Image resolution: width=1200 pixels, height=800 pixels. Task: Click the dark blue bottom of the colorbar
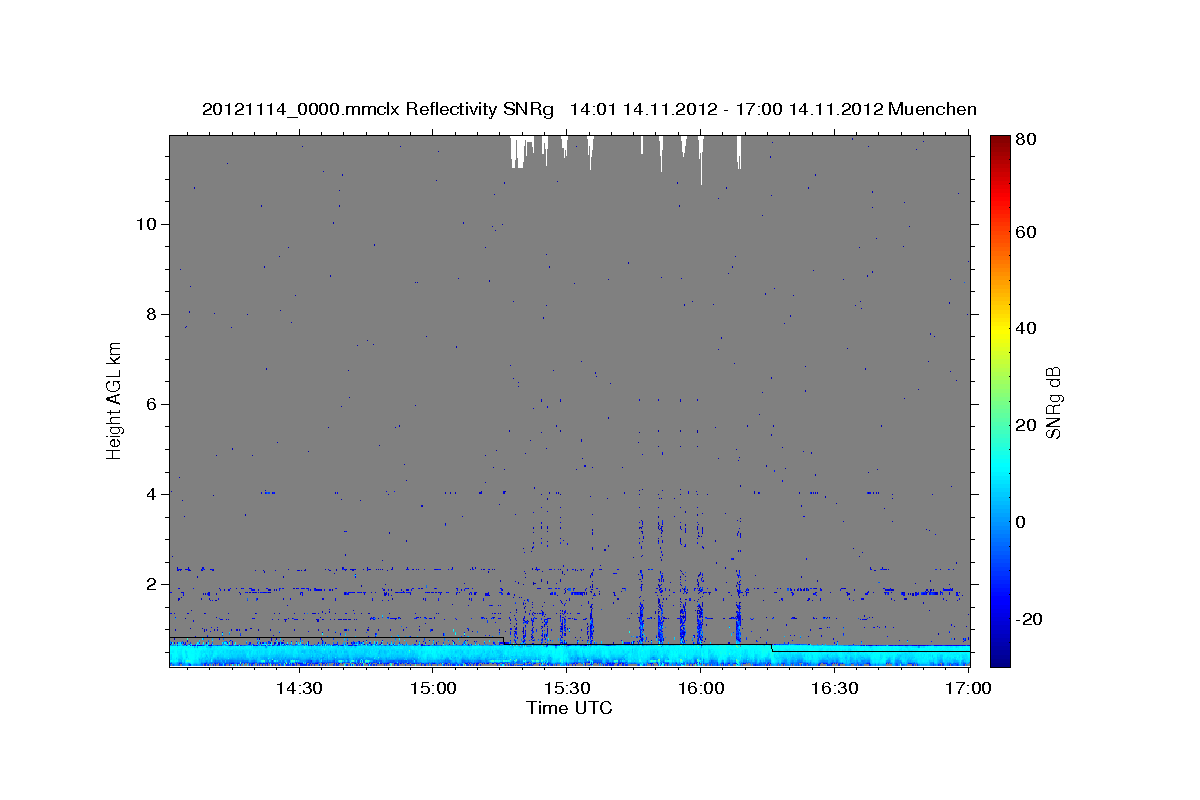coord(1000,655)
